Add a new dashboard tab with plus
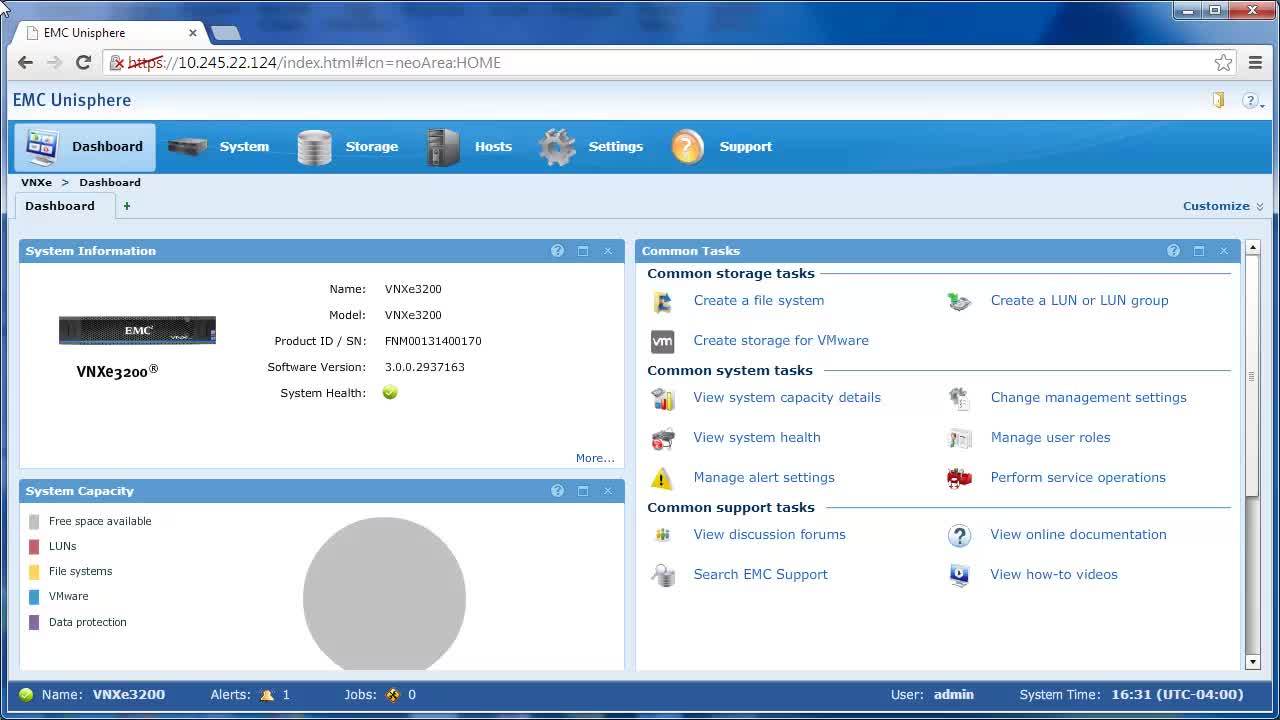The width and height of the screenshot is (1280, 720). pyautogui.click(x=127, y=206)
